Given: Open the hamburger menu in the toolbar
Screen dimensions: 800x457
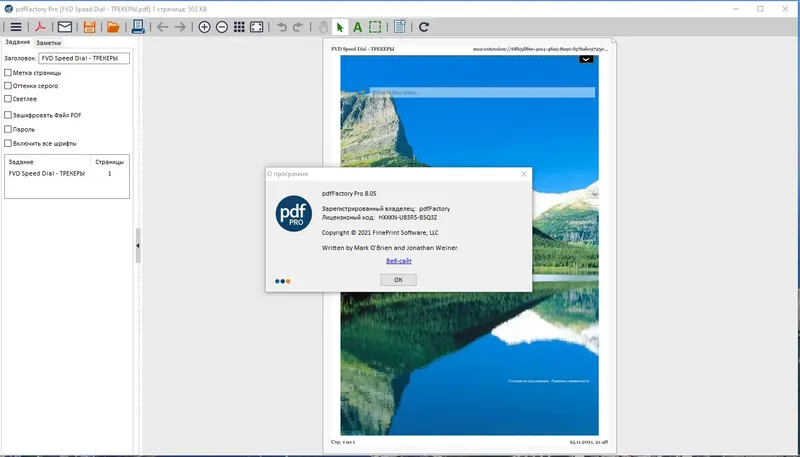Looking at the screenshot, I should click(x=16, y=27).
